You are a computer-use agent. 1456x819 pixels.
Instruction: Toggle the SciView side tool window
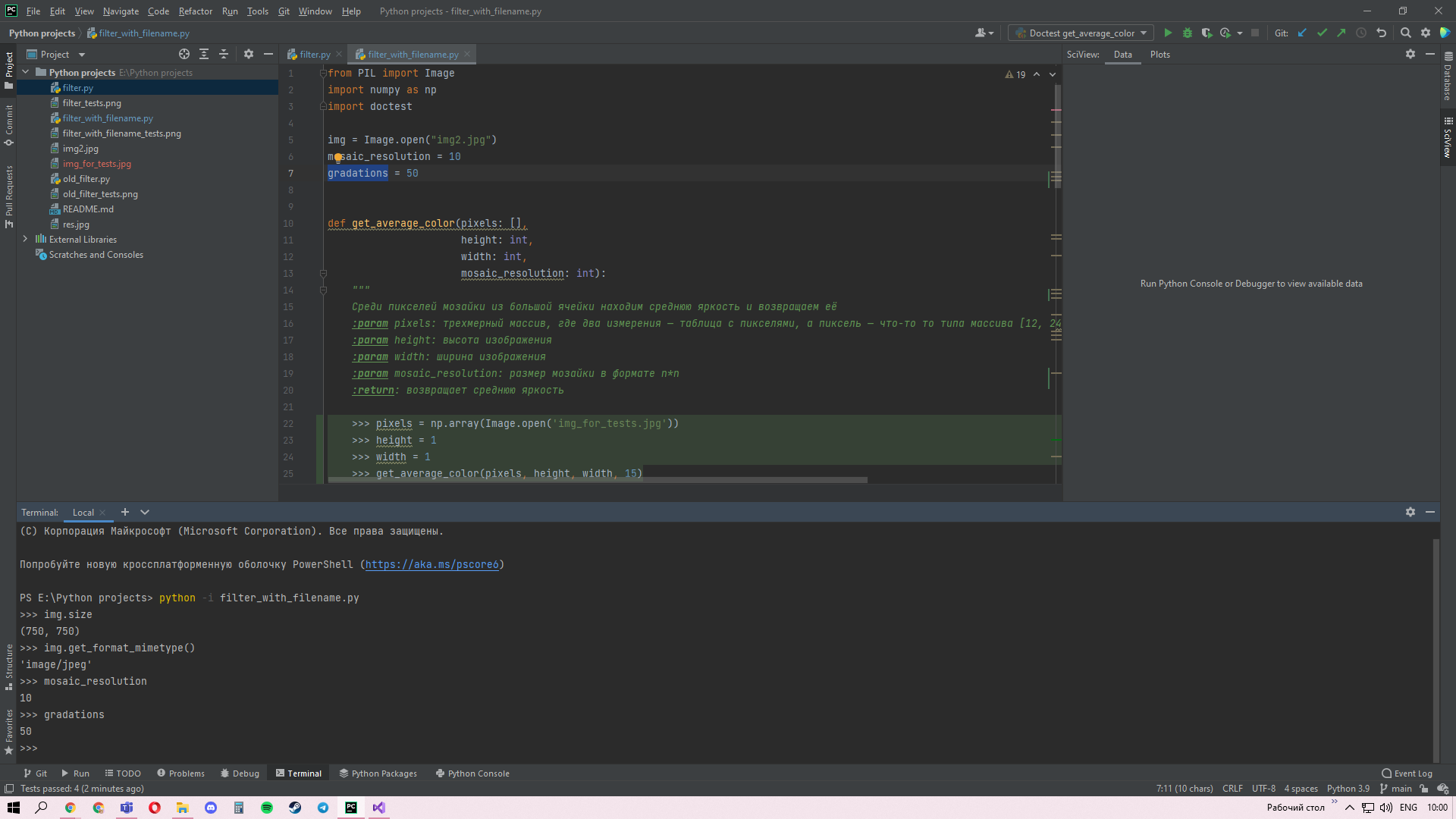point(1448,138)
